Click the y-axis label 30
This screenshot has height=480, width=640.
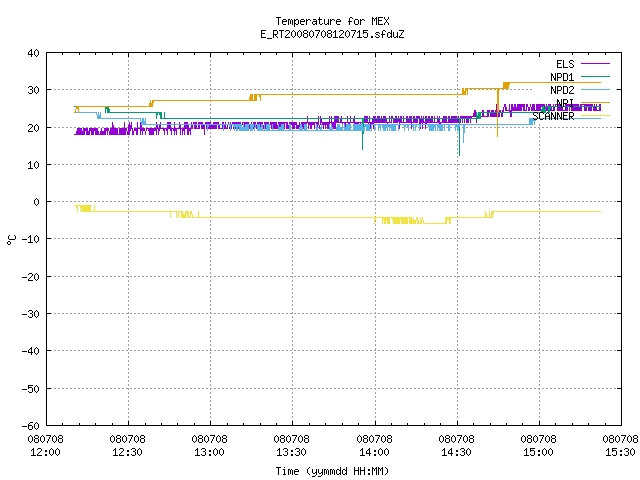(x=33, y=90)
